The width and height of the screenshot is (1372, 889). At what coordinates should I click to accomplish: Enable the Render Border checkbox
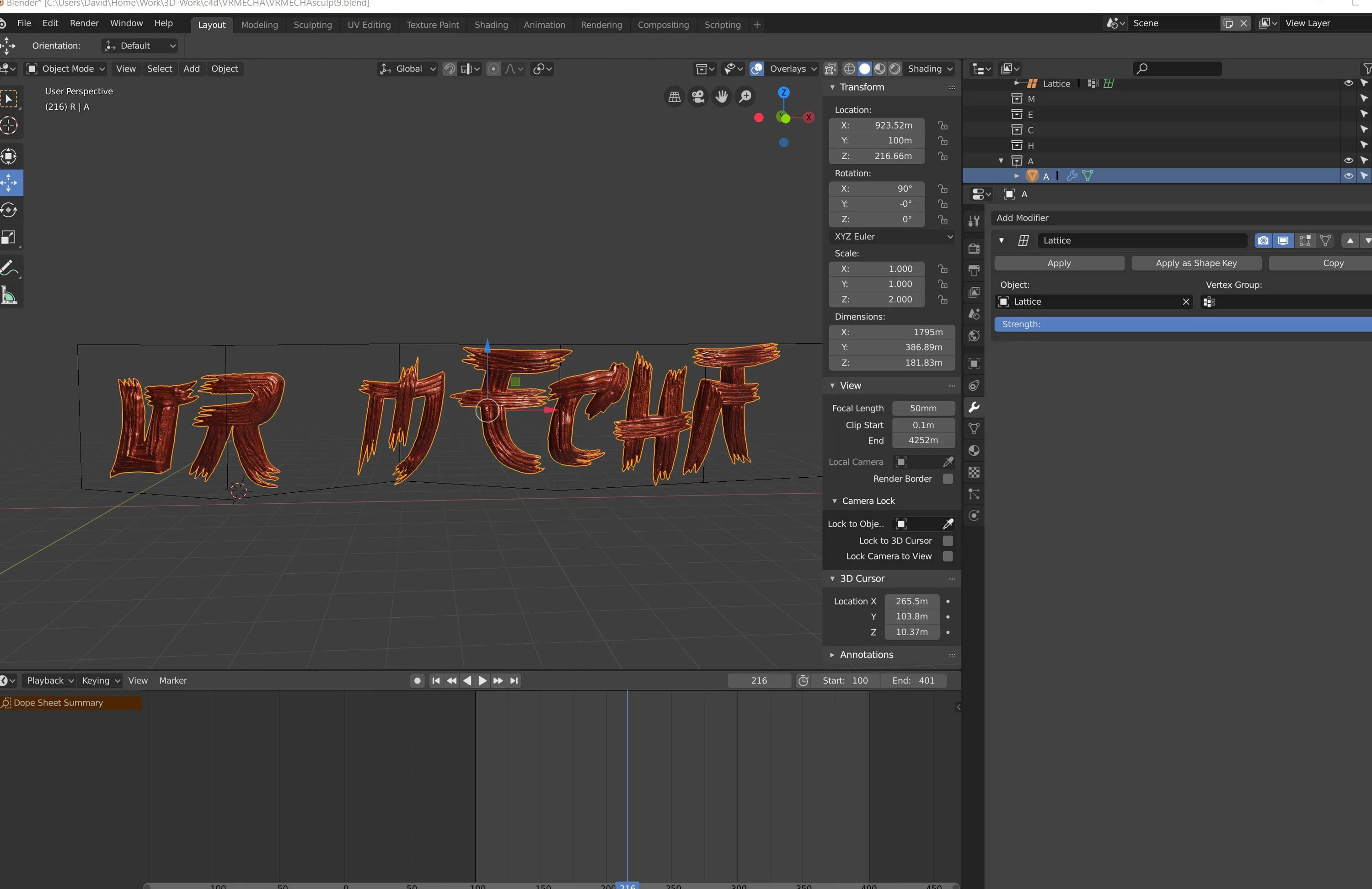947,479
